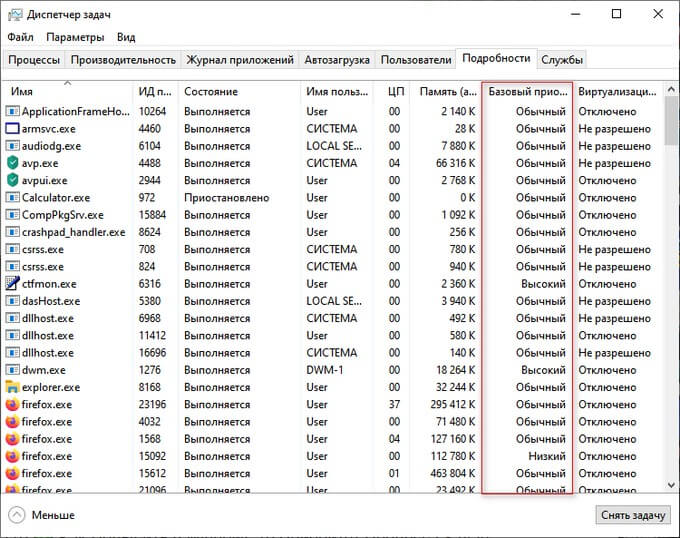
Task: Click the Task Manager title bar icon
Action: pos(15,15)
